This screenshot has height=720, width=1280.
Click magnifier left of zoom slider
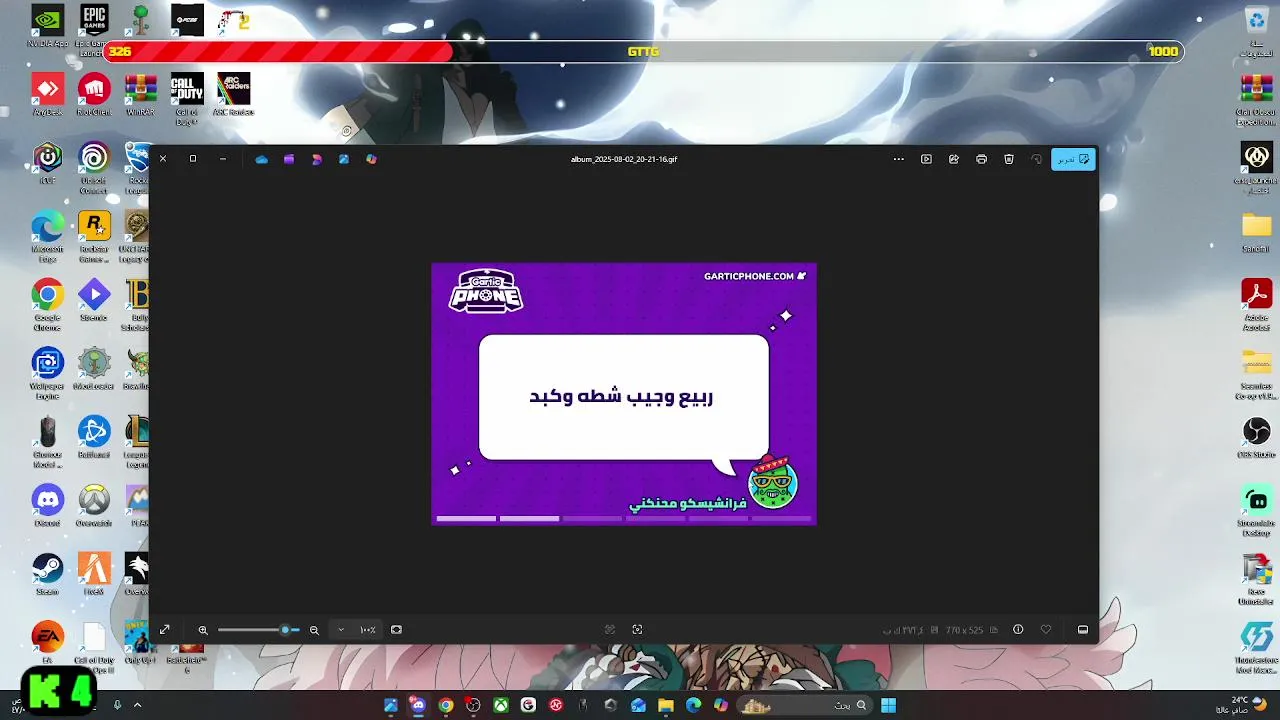tap(203, 630)
